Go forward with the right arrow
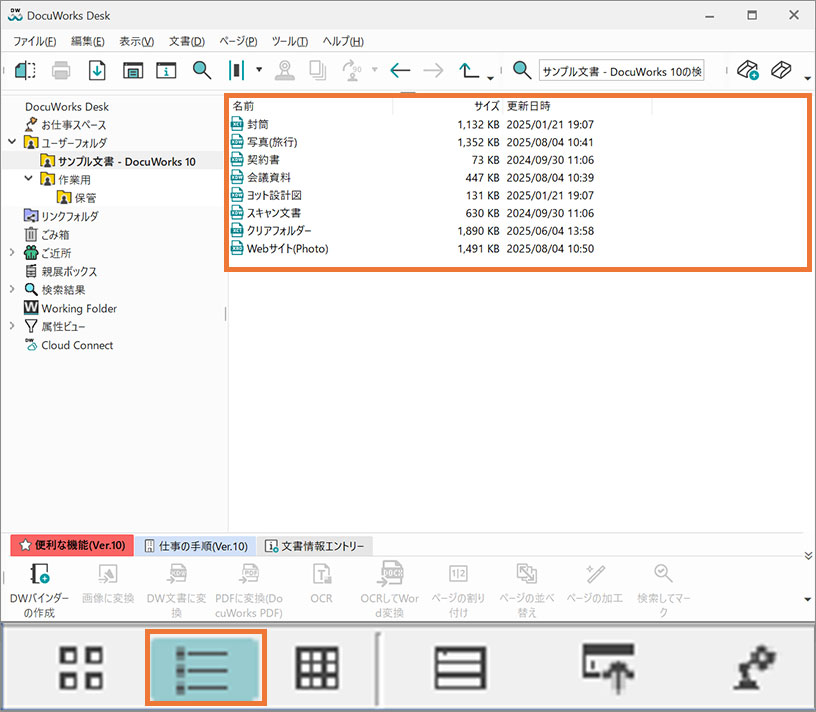This screenshot has height=712, width=816. pyautogui.click(x=433, y=70)
